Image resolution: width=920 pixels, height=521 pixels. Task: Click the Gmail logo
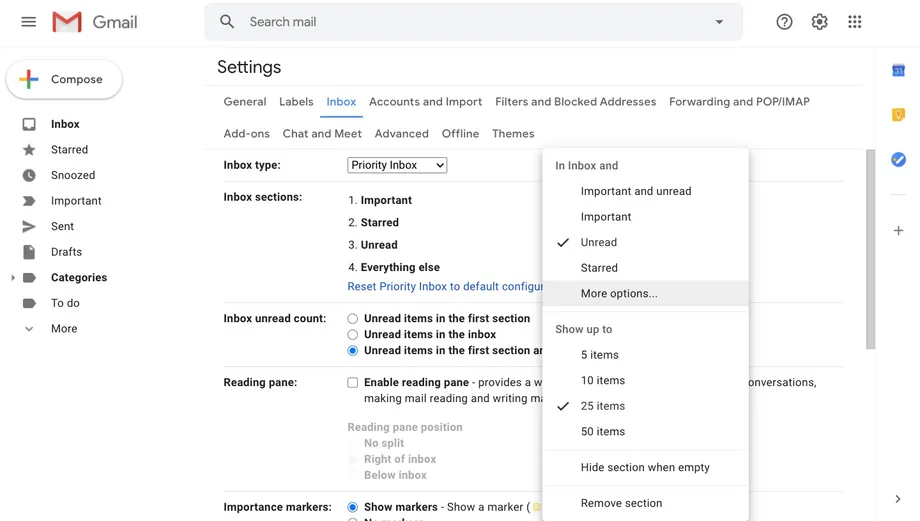[94, 22]
